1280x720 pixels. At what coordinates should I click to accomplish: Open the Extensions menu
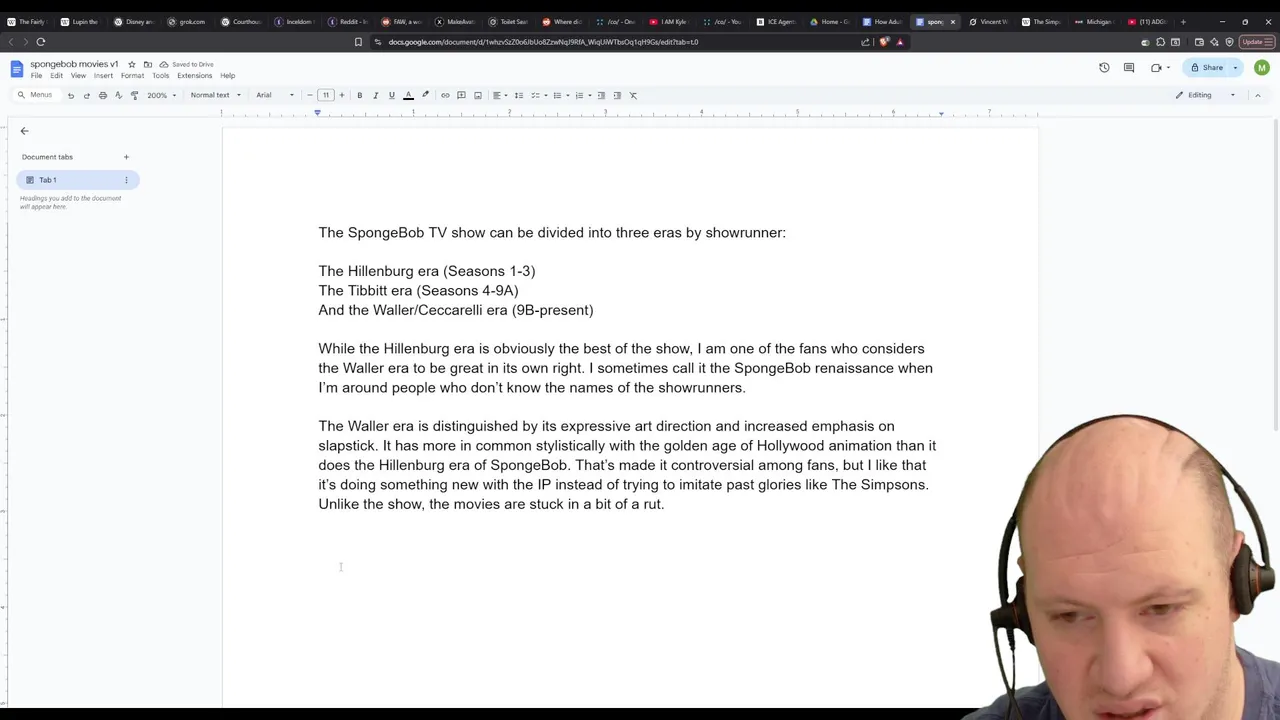[194, 76]
